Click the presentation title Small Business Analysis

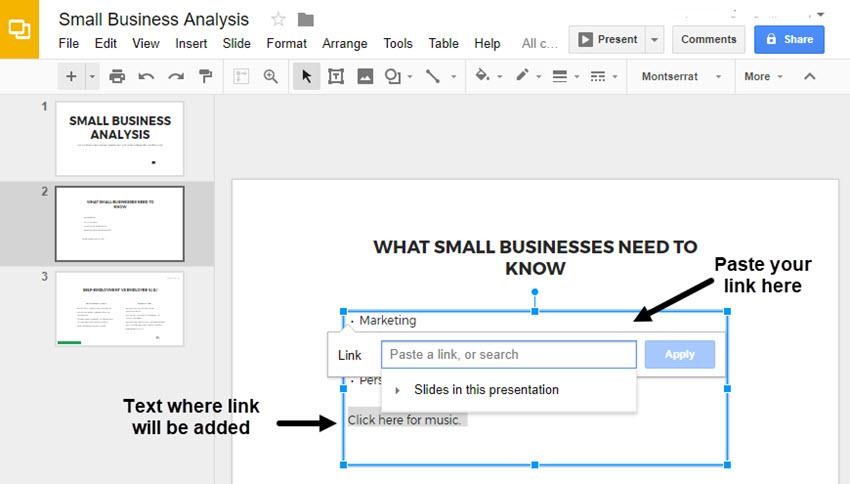(x=153, y=20)
